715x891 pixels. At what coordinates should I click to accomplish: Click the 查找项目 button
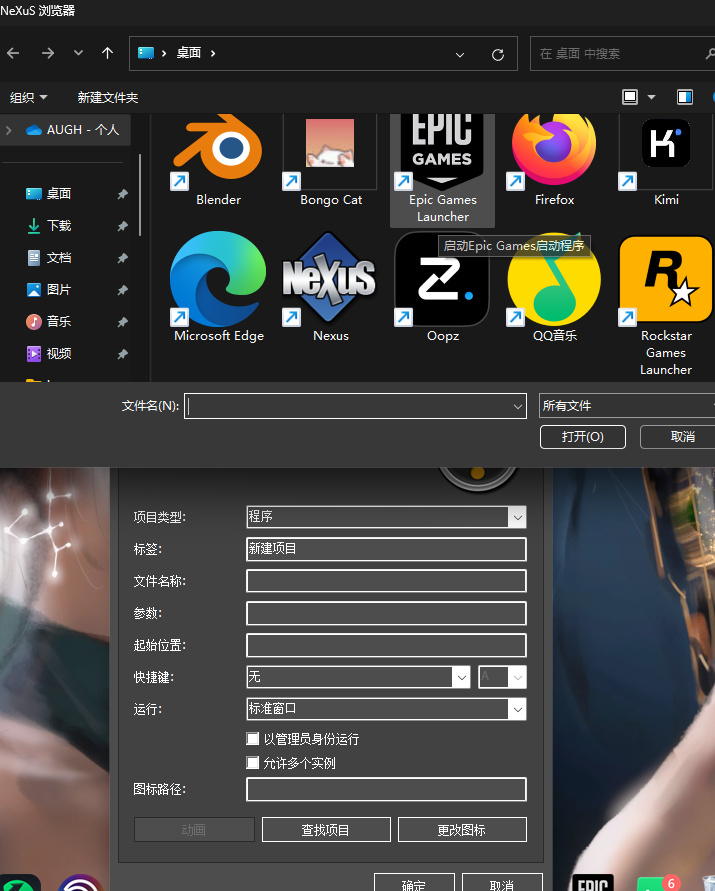[x=326, y=830]
